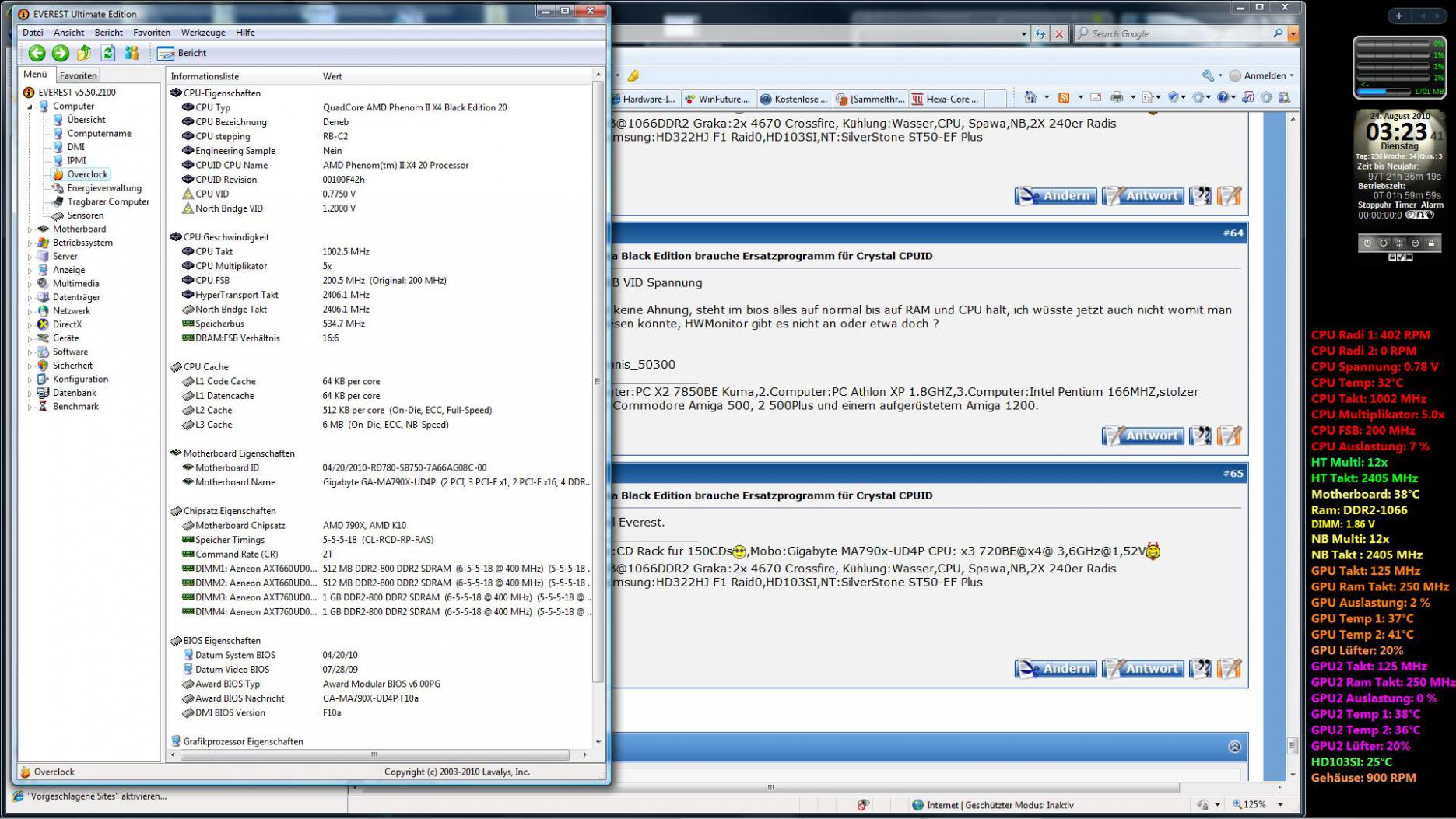Open wrench settings icon on Google toolbar
Viewport: 1456px width, 819px height.
pos(1208,75)
